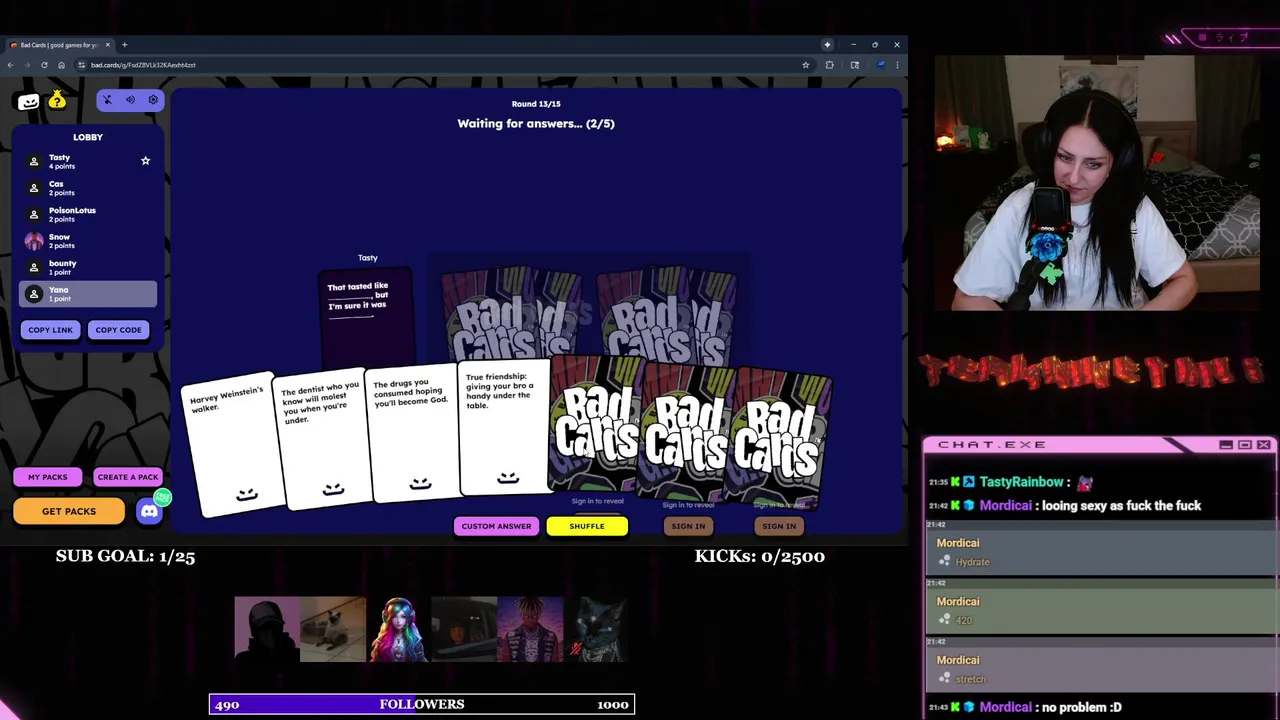Open the browser profile avatar

click(x=881, y=65)
